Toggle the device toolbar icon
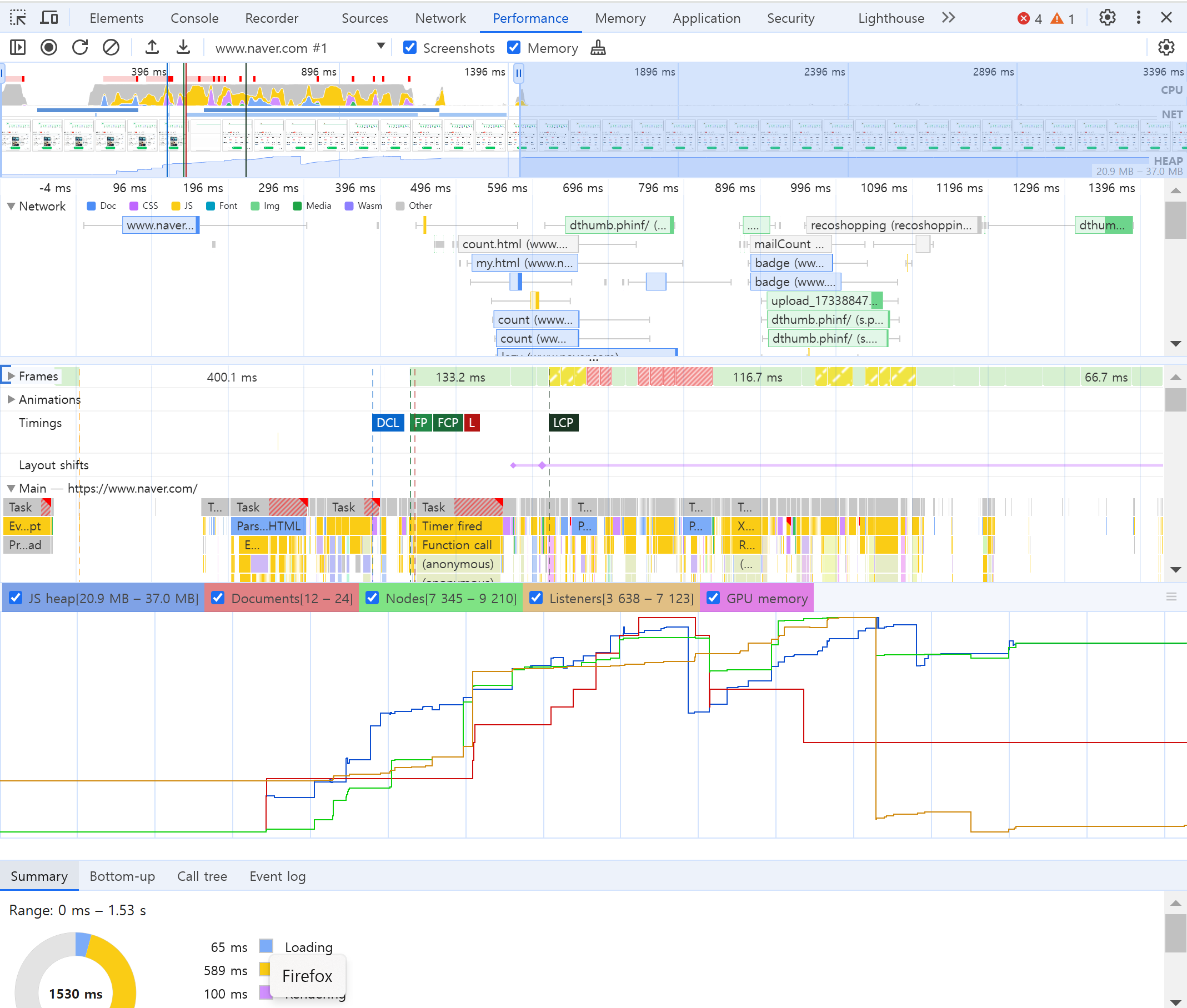This screenshot has width=1187, height=1008. click(49, 18)
